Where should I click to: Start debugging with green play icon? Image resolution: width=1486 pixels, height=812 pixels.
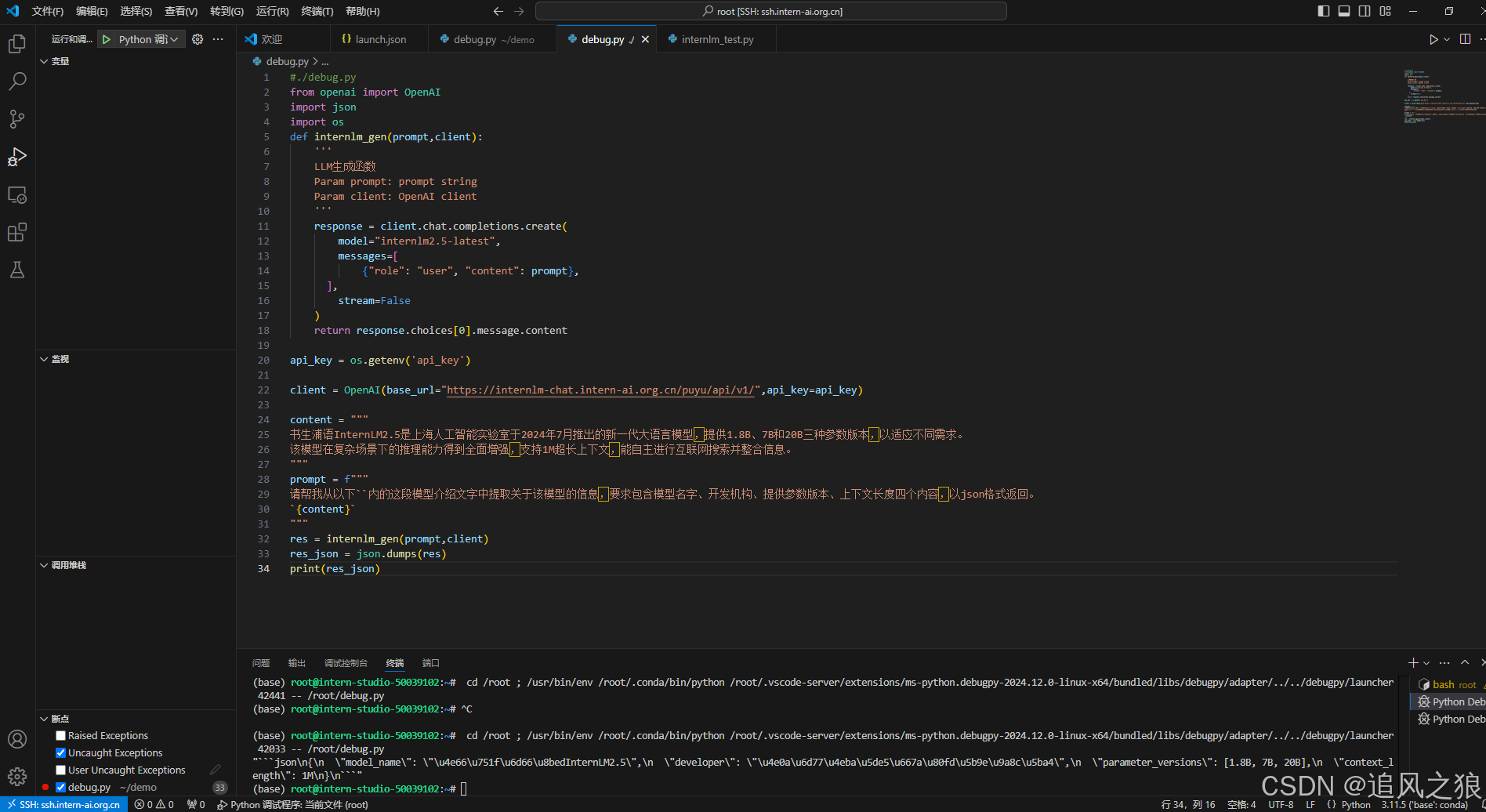(x=107, y=39)
